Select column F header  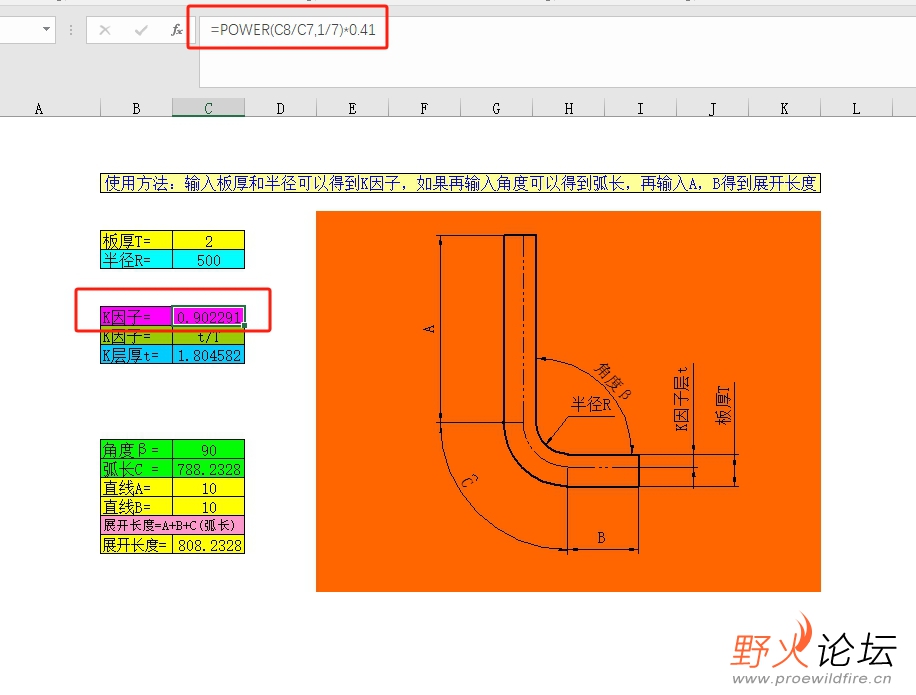[x=424, y=108]
